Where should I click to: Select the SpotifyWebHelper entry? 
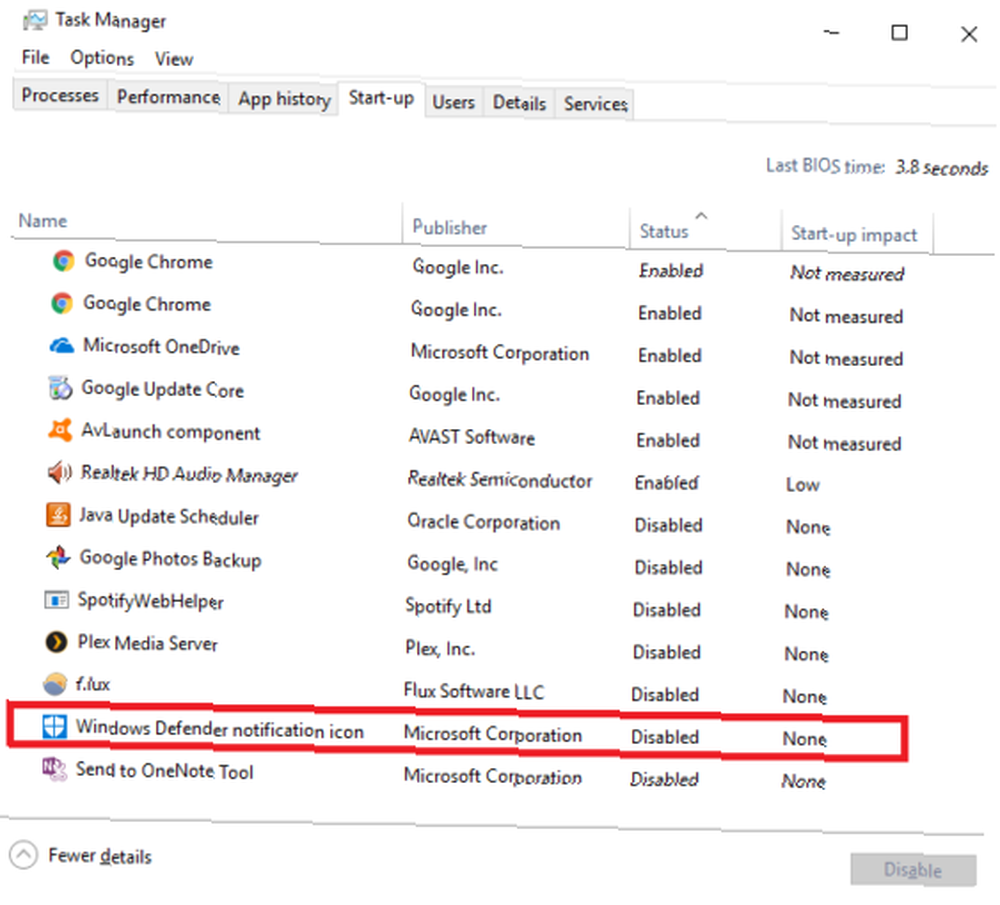151,601
